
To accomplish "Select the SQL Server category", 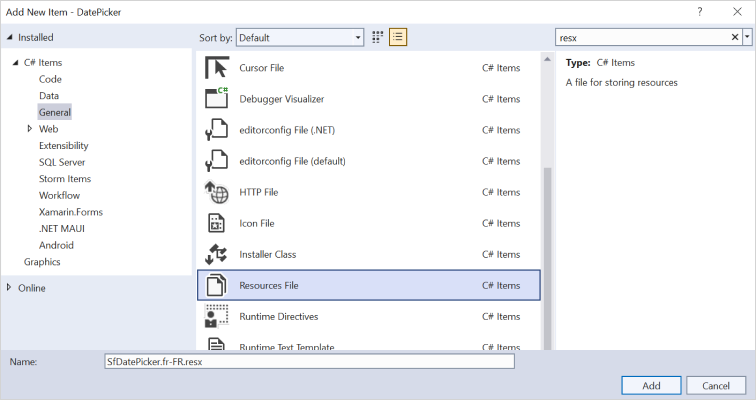I will pyautogui.click(x=62, y=162).
